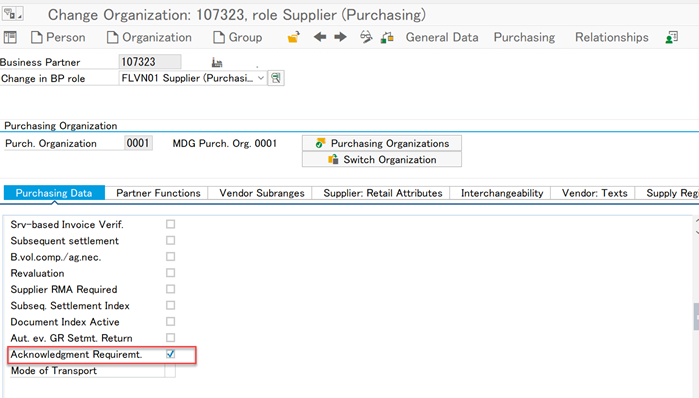The height and width of the screenshot is (398, 699).
Task: Open the Vendor: Texts tab
Action: [x=594, y=193]
